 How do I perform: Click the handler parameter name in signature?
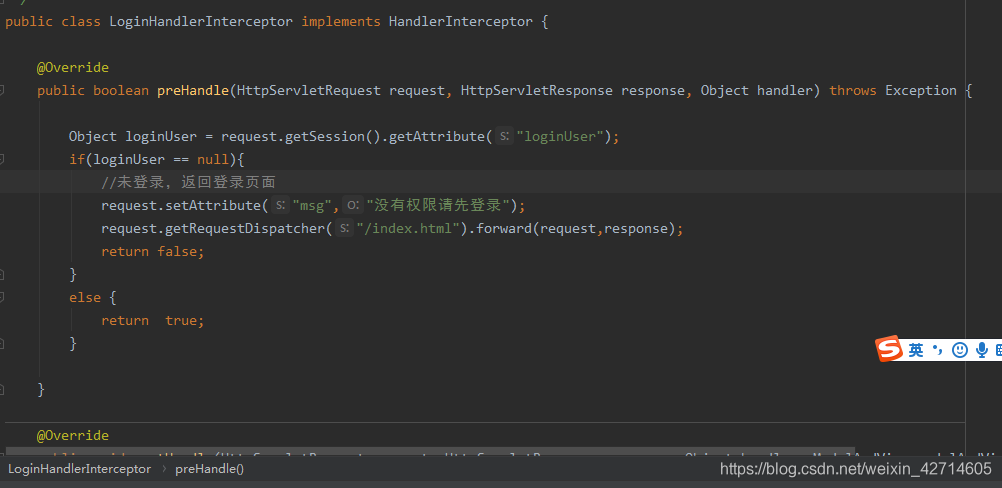pyautogui.click(x=785, y=91)
